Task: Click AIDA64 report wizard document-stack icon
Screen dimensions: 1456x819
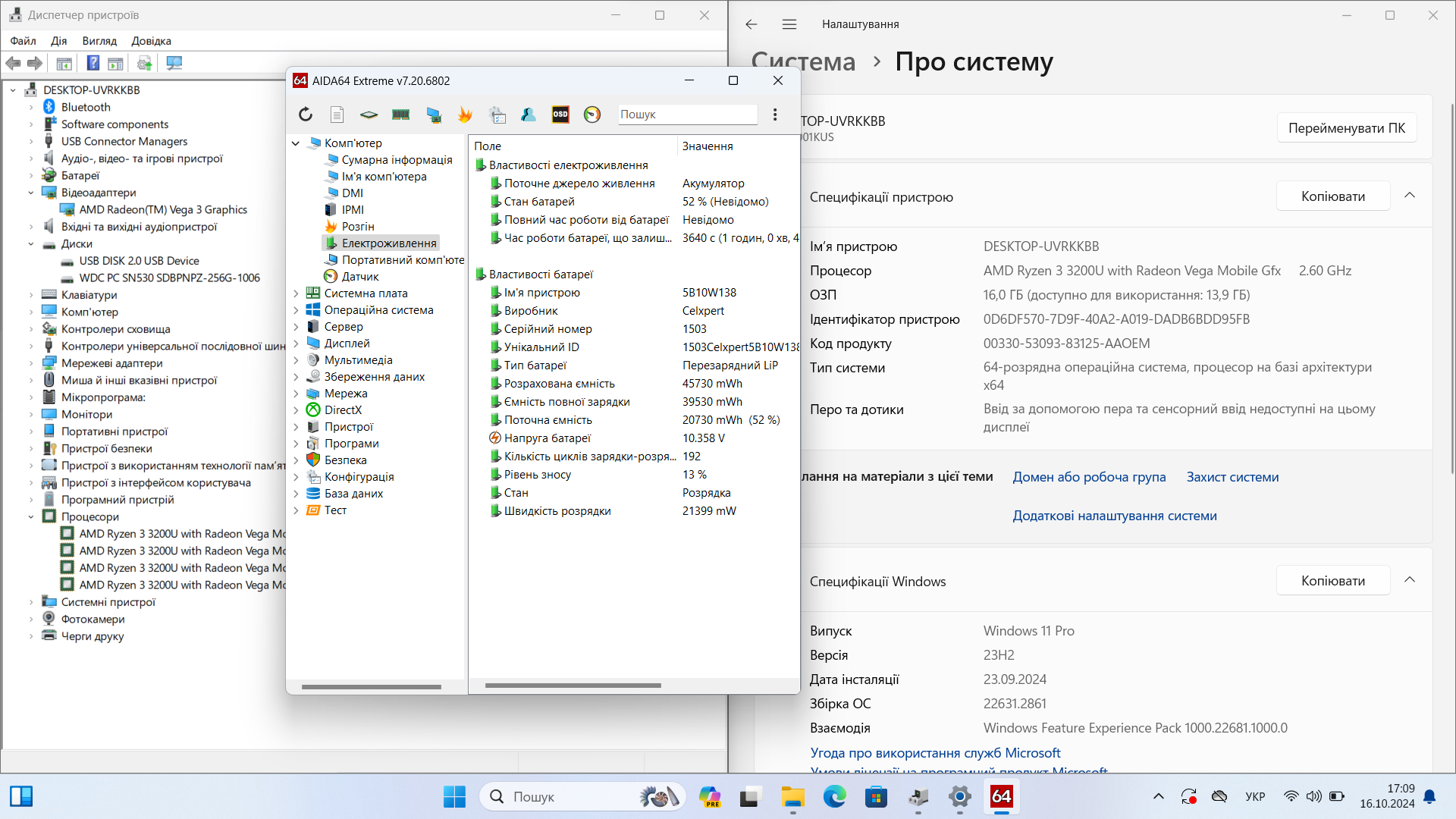Action: [497, 115]
